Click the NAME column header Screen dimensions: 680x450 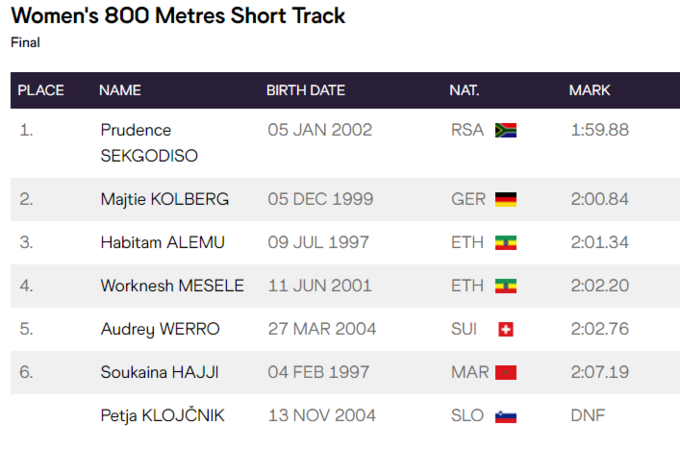(120, 90)
